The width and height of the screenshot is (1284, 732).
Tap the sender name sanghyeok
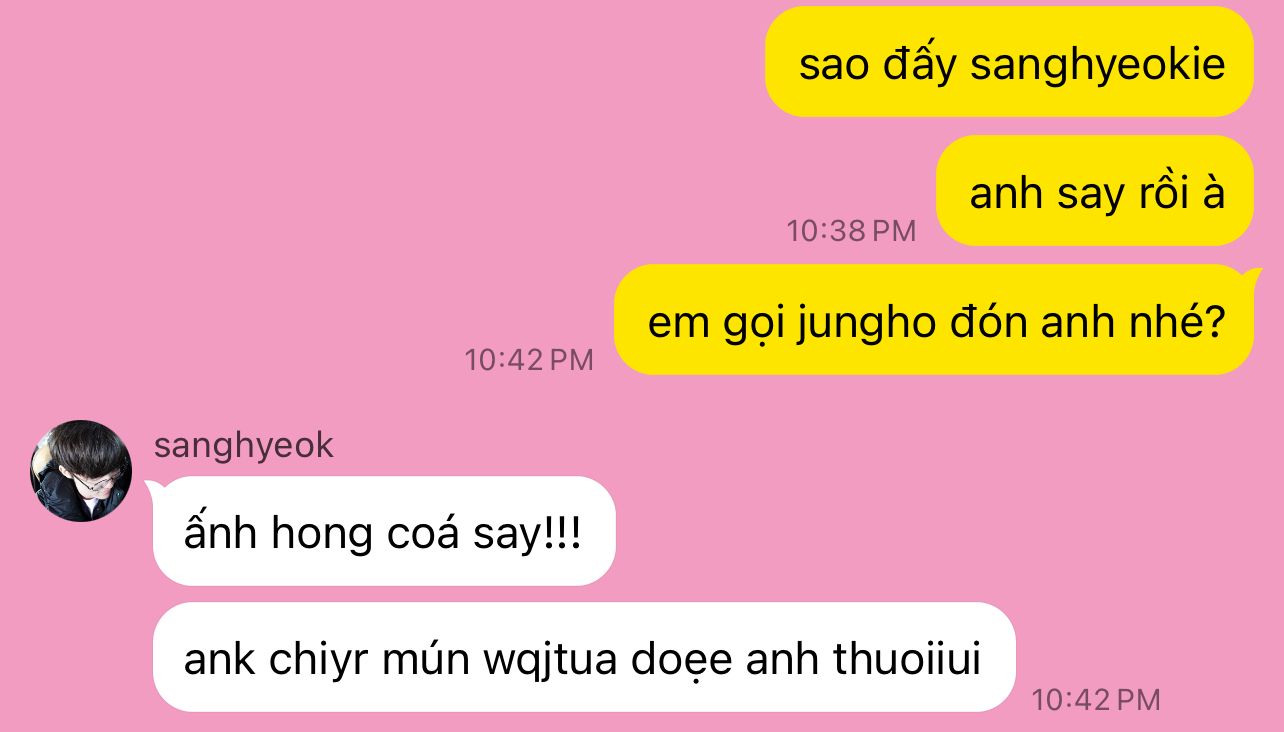click(243, 445)
